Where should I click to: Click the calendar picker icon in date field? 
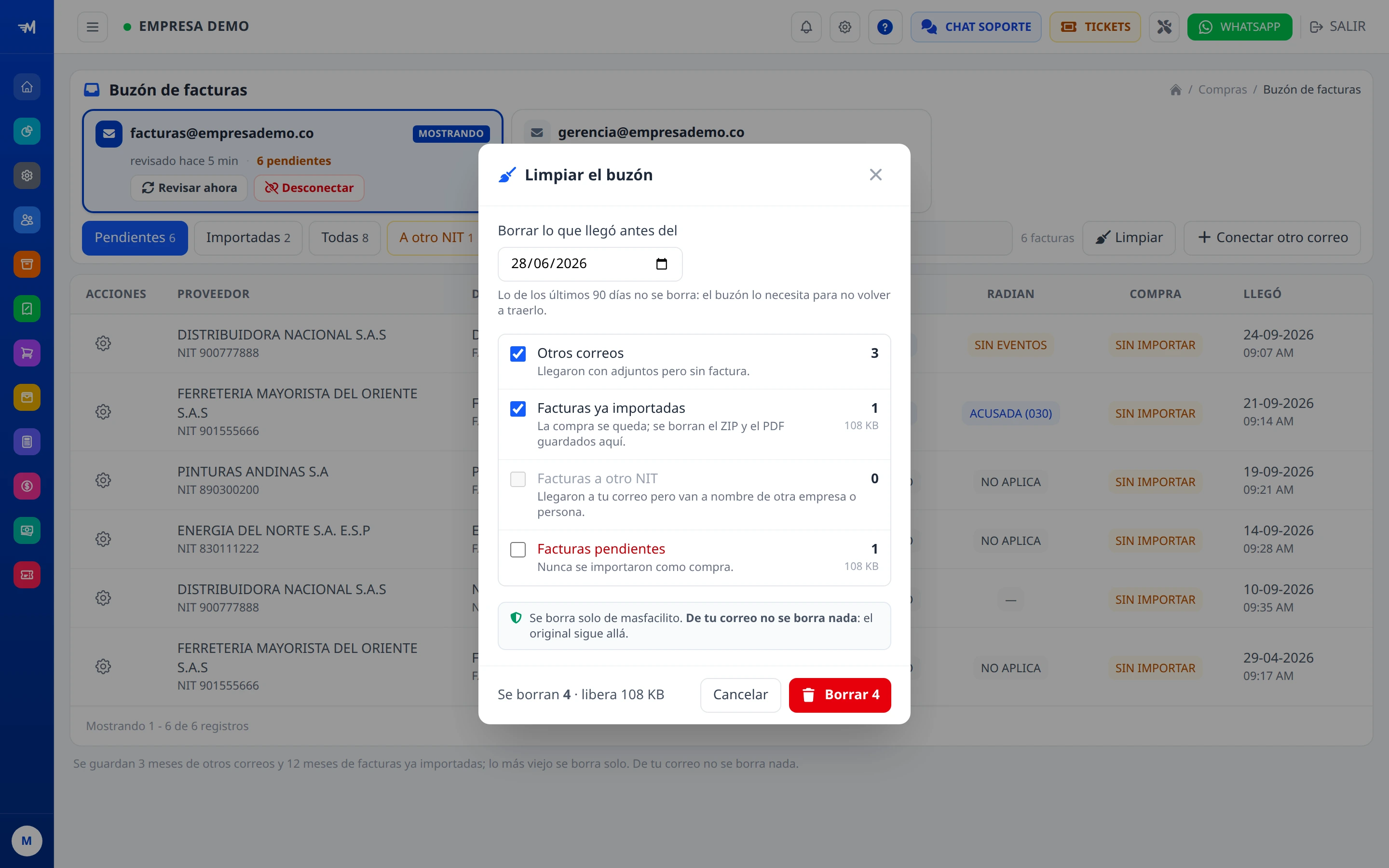coord(661,263)
